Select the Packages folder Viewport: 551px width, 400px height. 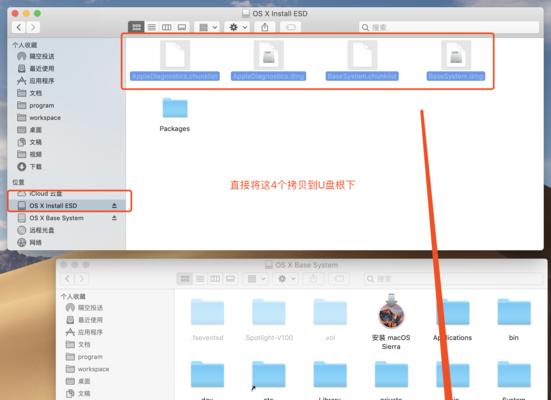coord(175,115)
